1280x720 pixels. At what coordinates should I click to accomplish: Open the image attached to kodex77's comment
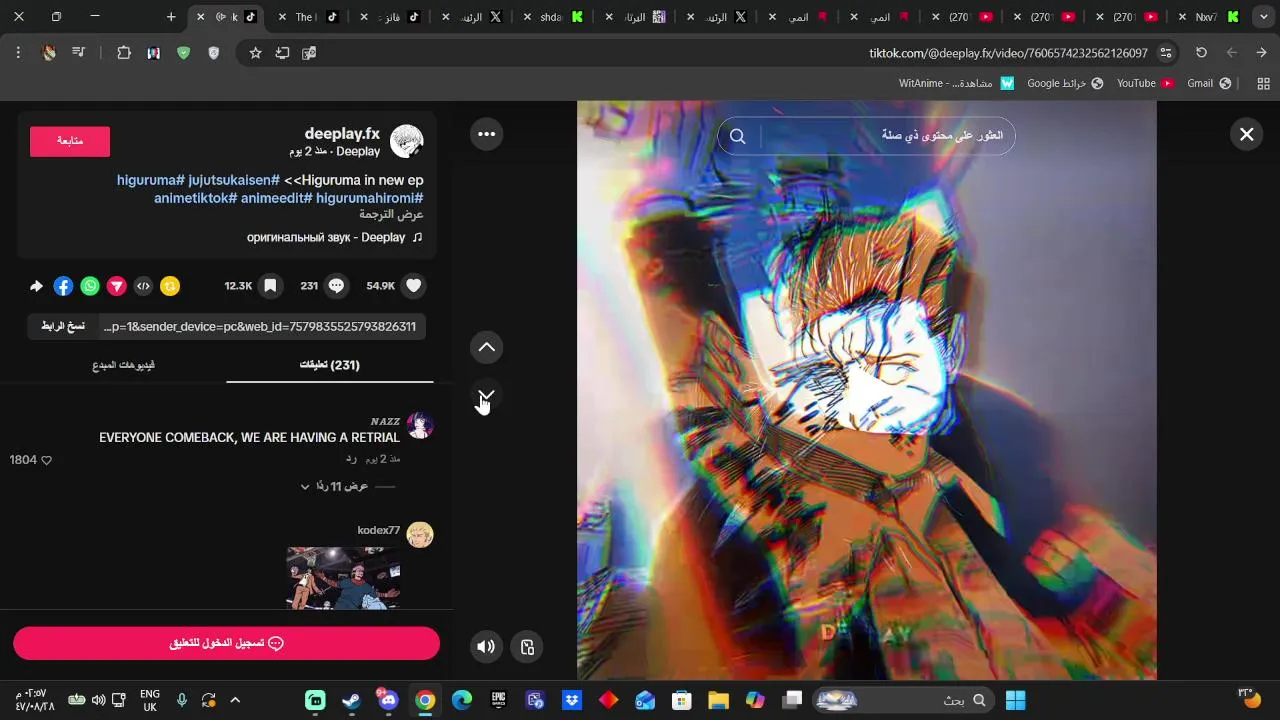(343, 578)
